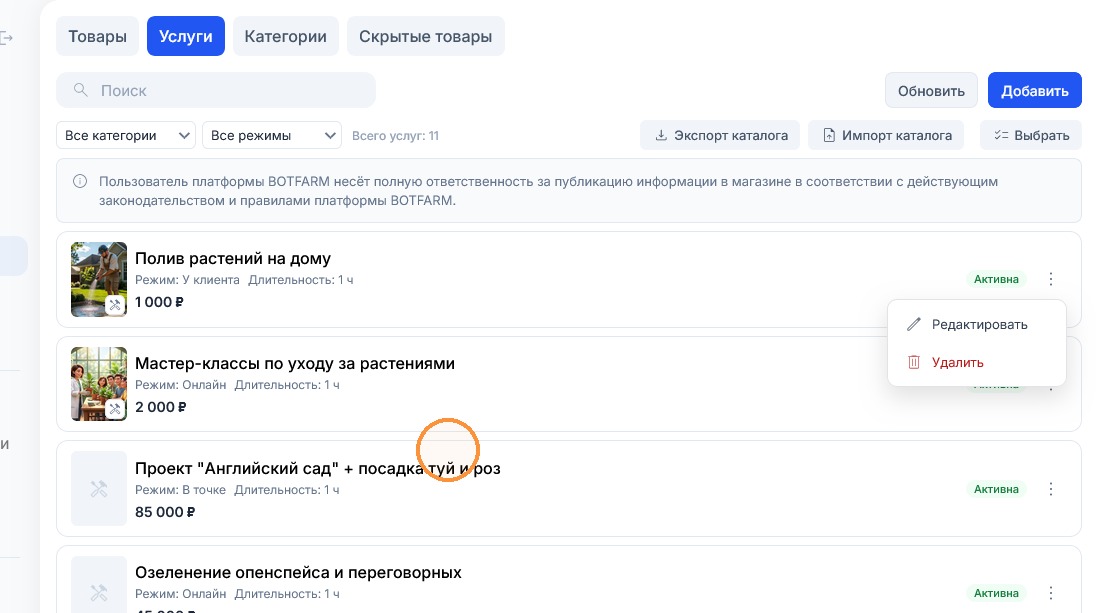The height and width of the screenshot is (613, 1098).
Task: Click the Активна badge for Английский сад
Action: click(996, 489)
